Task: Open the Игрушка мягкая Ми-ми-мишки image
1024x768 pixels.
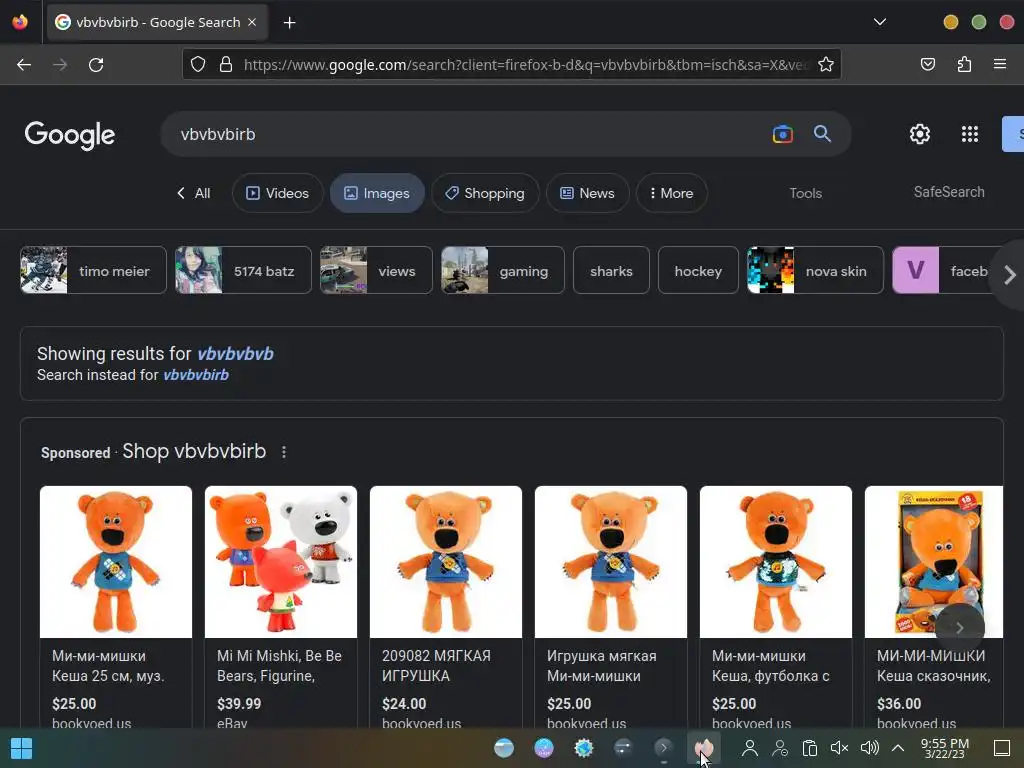Action: coord(611,562)
